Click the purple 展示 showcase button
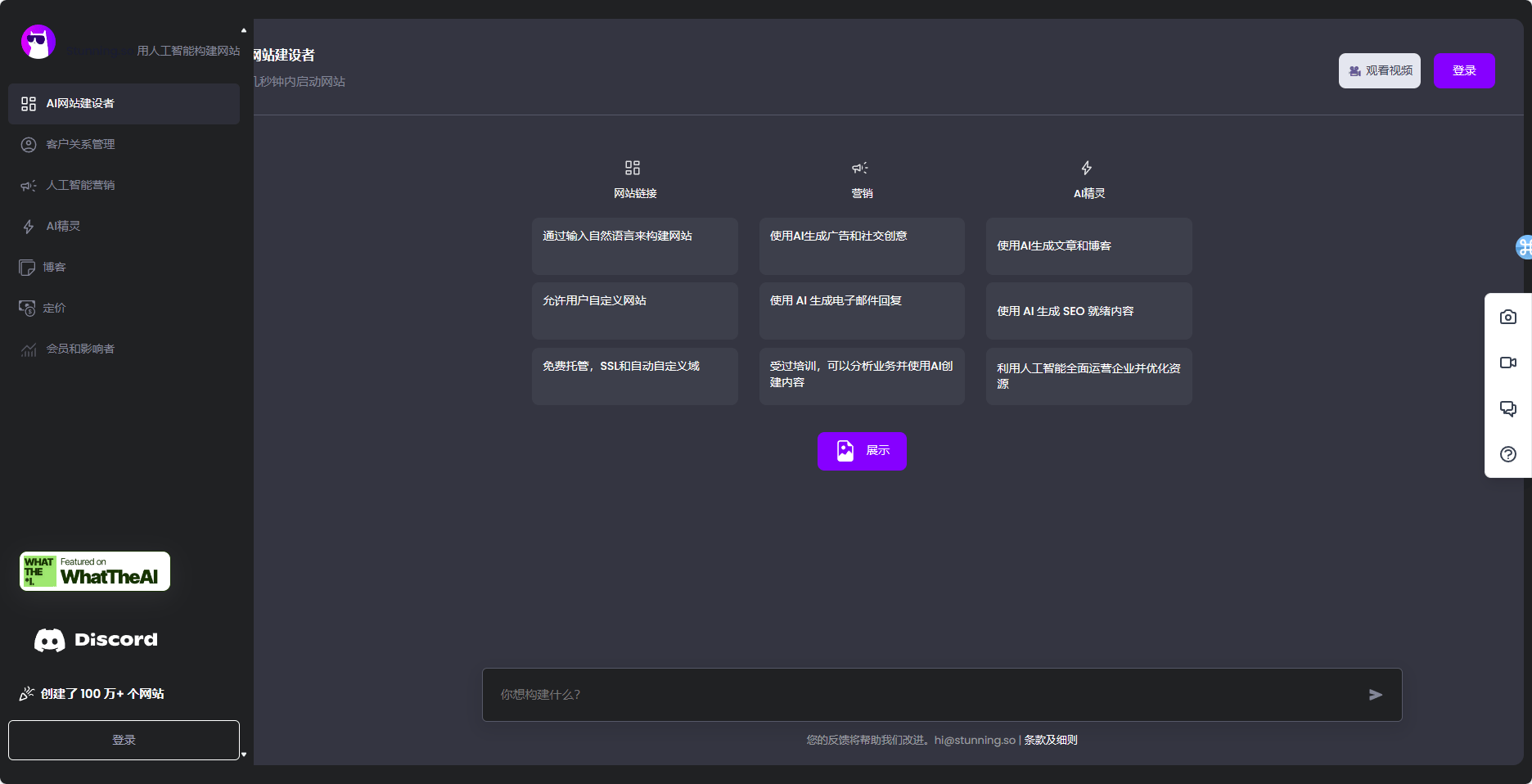The width and height of the screenshot is (1532, 784). (x=862, y=451)
